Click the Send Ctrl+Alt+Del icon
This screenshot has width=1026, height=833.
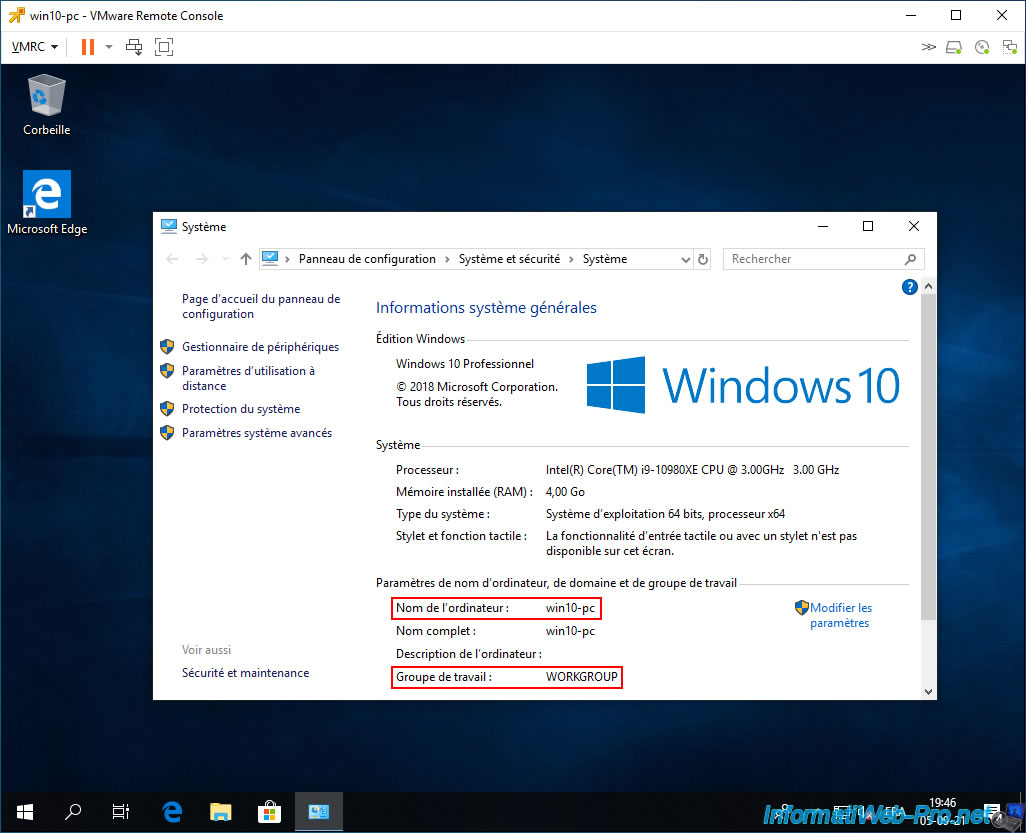[x=134, y=47]
